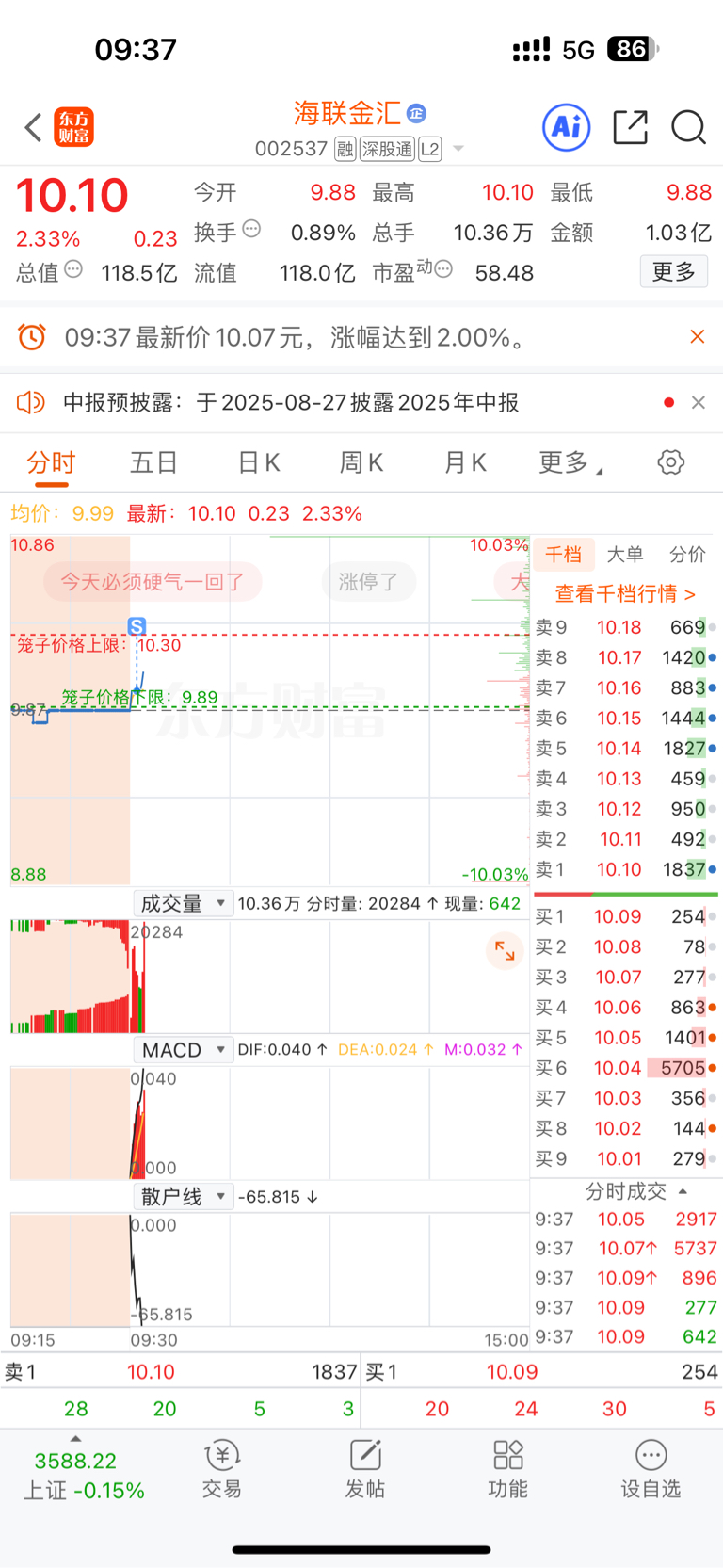This screenshot has height=1568, width=723.
Task: Select the 千档 order book tab
Action: (564, 555)
